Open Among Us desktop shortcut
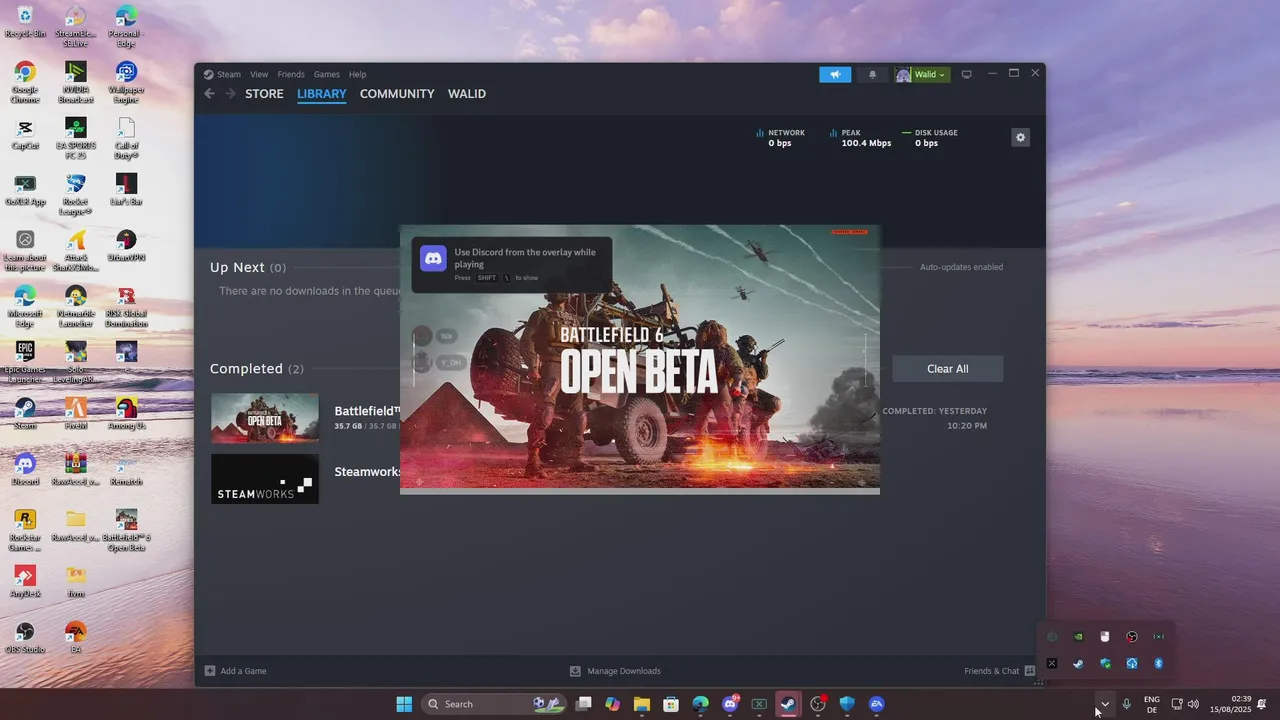1280x720 pixels. click(126, 414)
